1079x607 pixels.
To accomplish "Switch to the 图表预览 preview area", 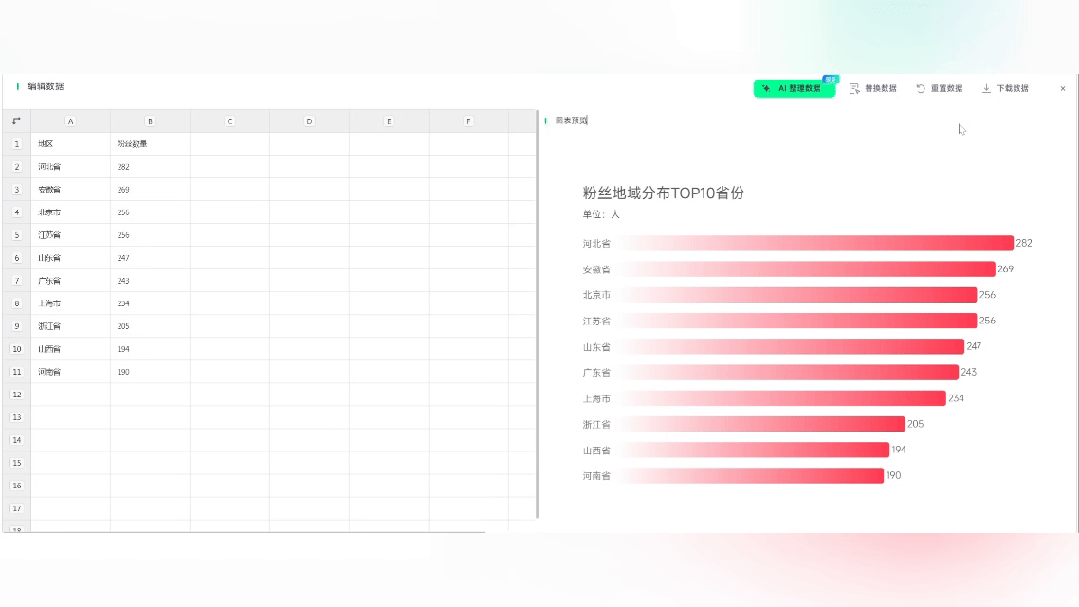I will (570, 119).
